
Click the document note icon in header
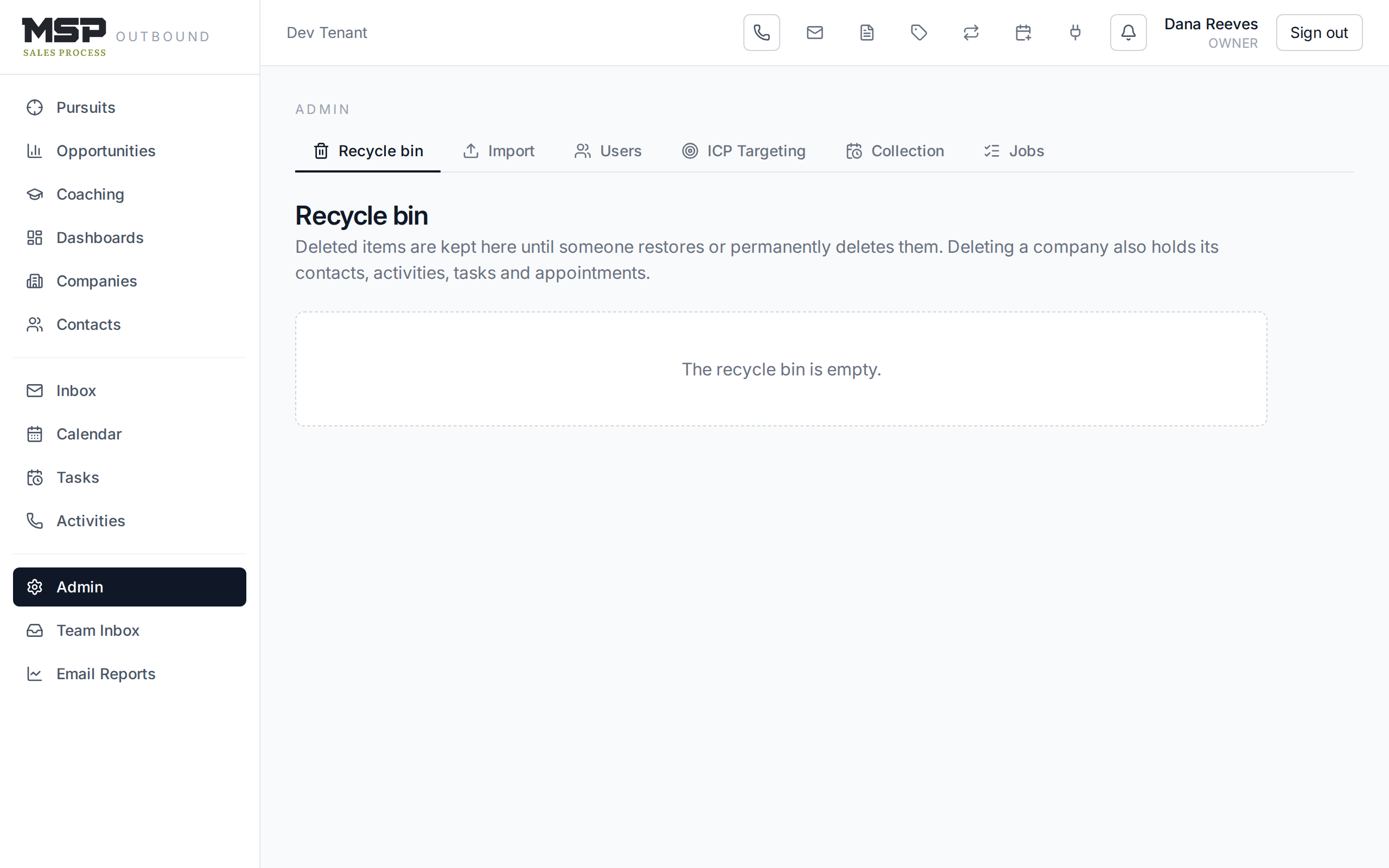point(866,33)
